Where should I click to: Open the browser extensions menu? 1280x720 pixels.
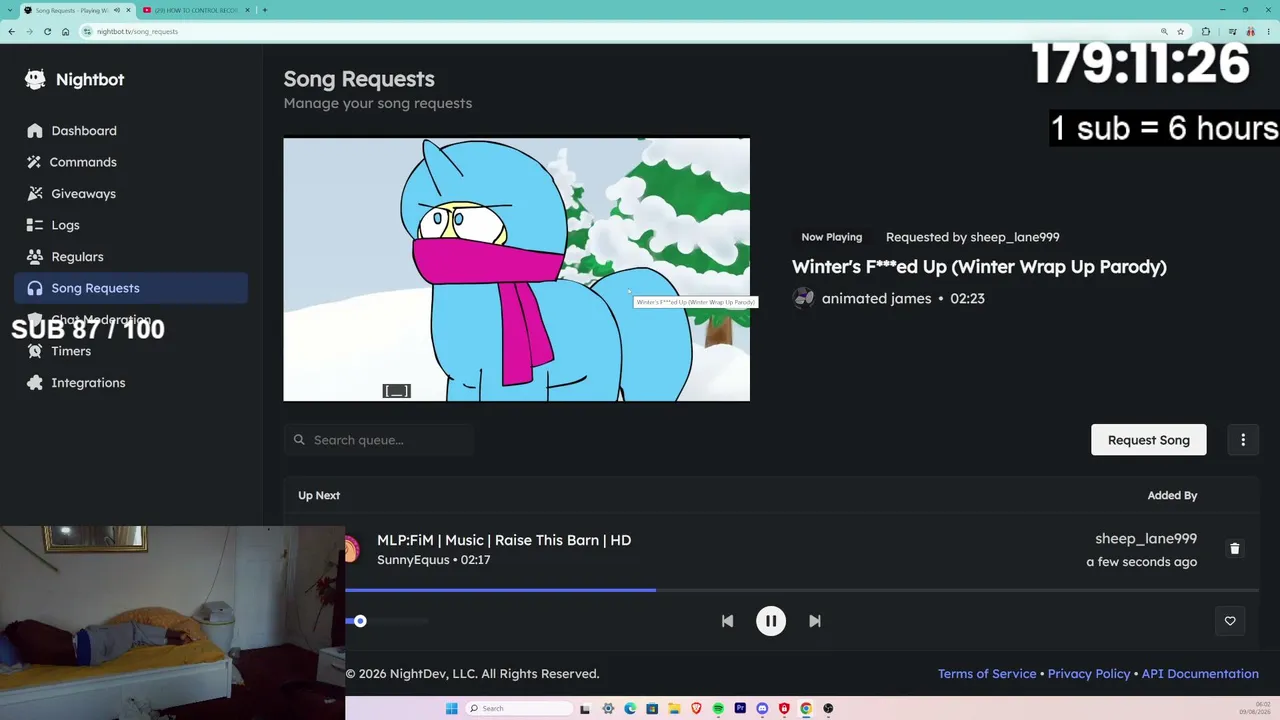(x=1206, y=31)
